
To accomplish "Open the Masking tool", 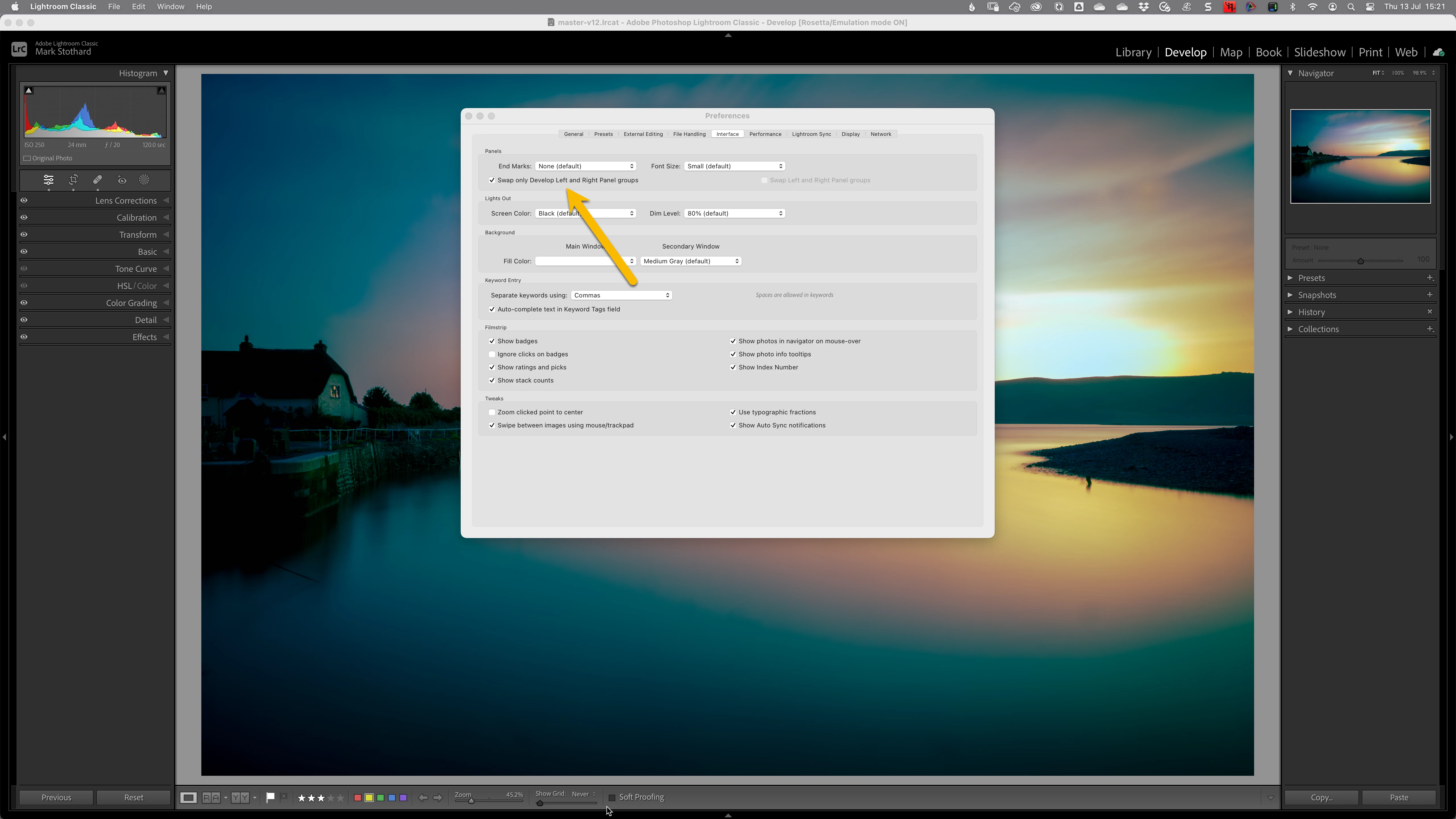I will coord(145,180).
